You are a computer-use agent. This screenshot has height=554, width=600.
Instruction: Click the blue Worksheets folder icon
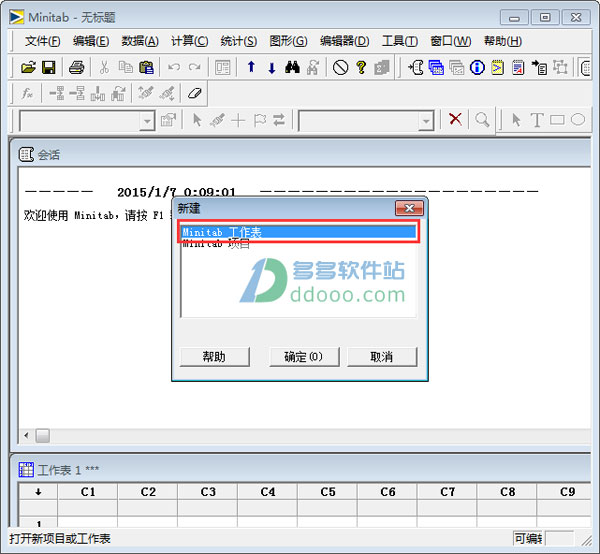436,67
